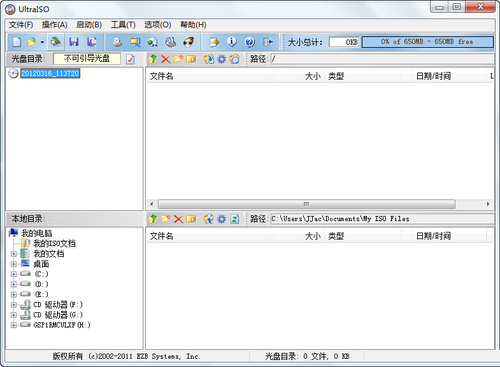Screen dimensions: 500x367
Task: Click the horizontal scrollbar thumb in disc pane
Action: [x=307, y=204]
